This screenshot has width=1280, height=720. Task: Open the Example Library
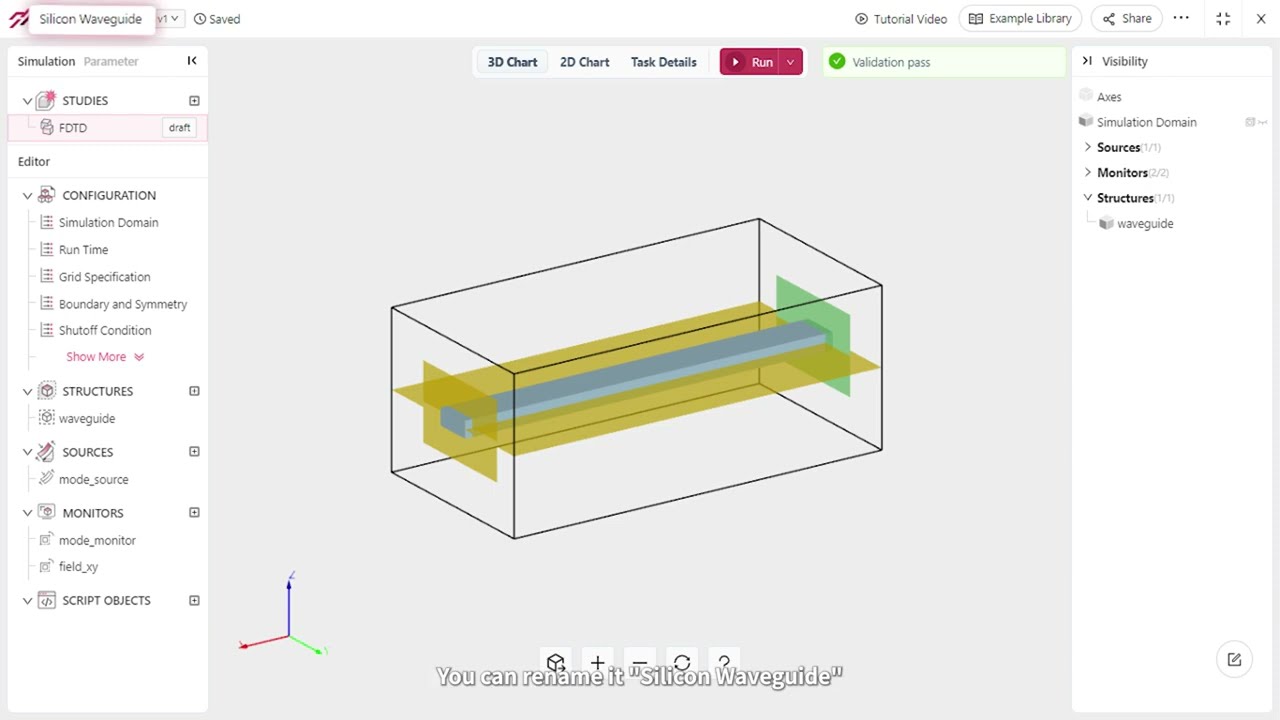(1020, 19)
